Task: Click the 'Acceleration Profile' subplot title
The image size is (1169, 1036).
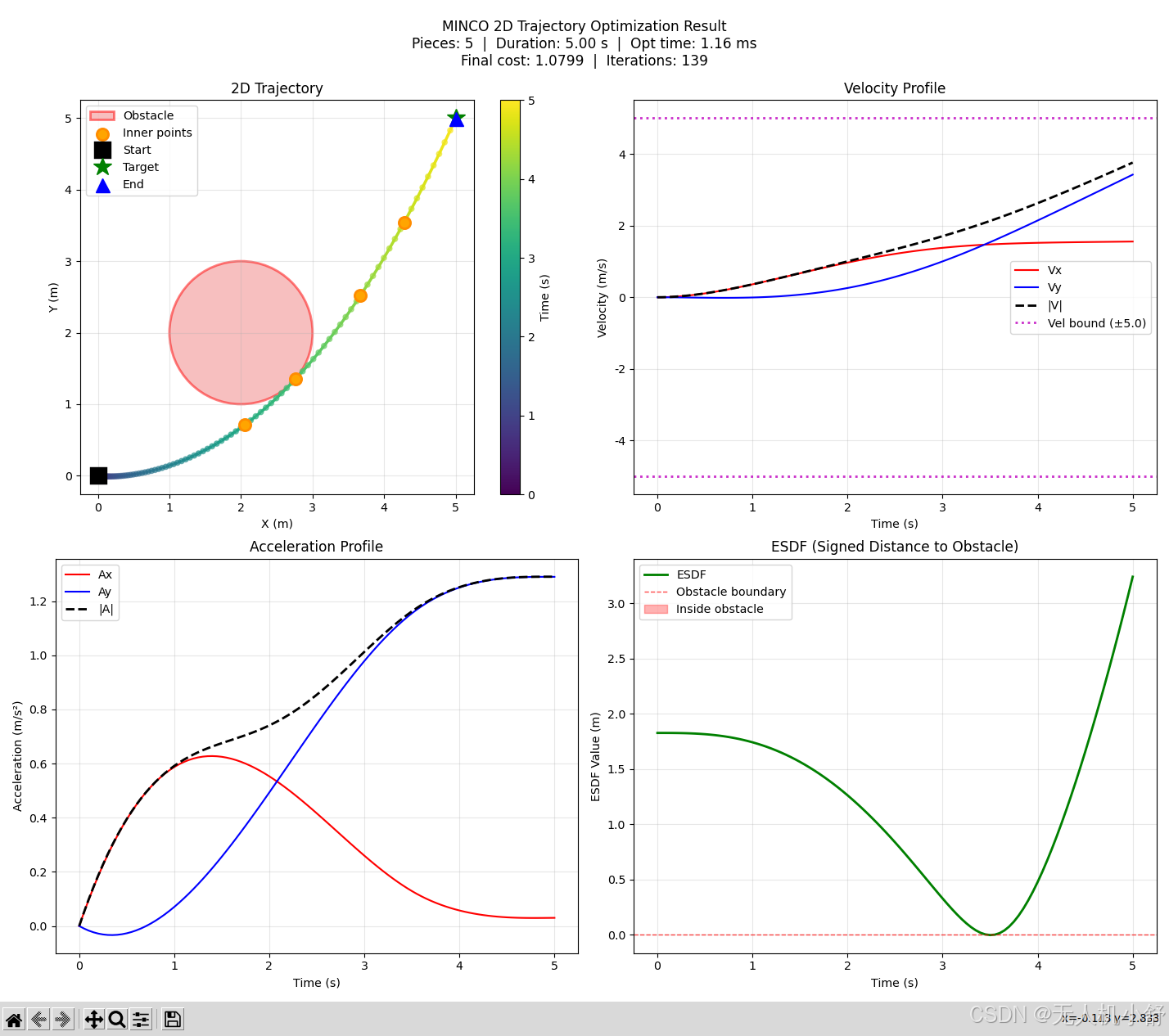Action: click(x=316, y=547)
